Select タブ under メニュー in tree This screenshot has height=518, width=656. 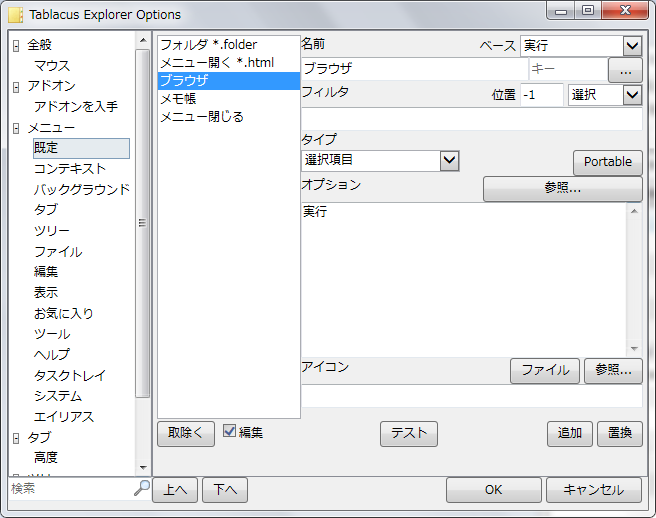point(46,209)
